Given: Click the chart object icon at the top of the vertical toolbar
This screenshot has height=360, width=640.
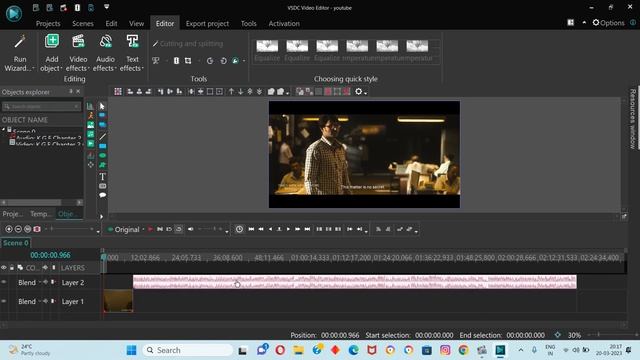Looking at the screenshot, I should pos(90,107).
